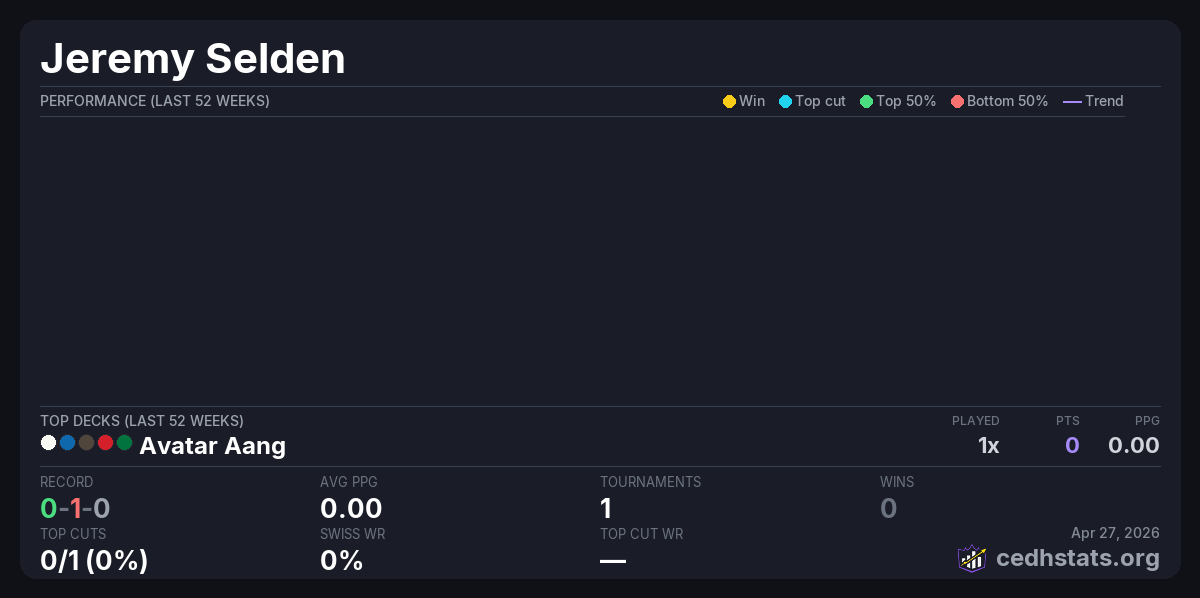Toggle the Trend line legend entry
Image resolution: width=1200 pixels, height=598 pixels.
pyautogui.click(x=1092, y=101)
